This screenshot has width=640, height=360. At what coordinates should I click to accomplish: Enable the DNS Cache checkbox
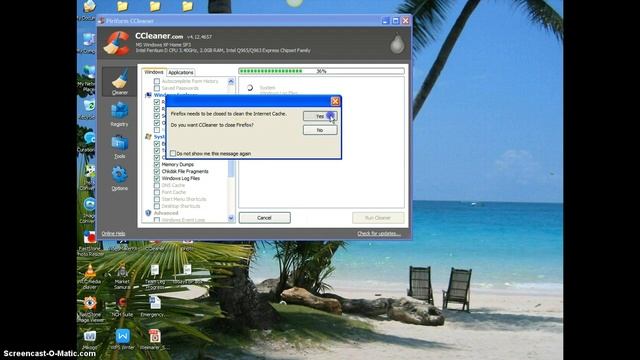tap(157, 185)
